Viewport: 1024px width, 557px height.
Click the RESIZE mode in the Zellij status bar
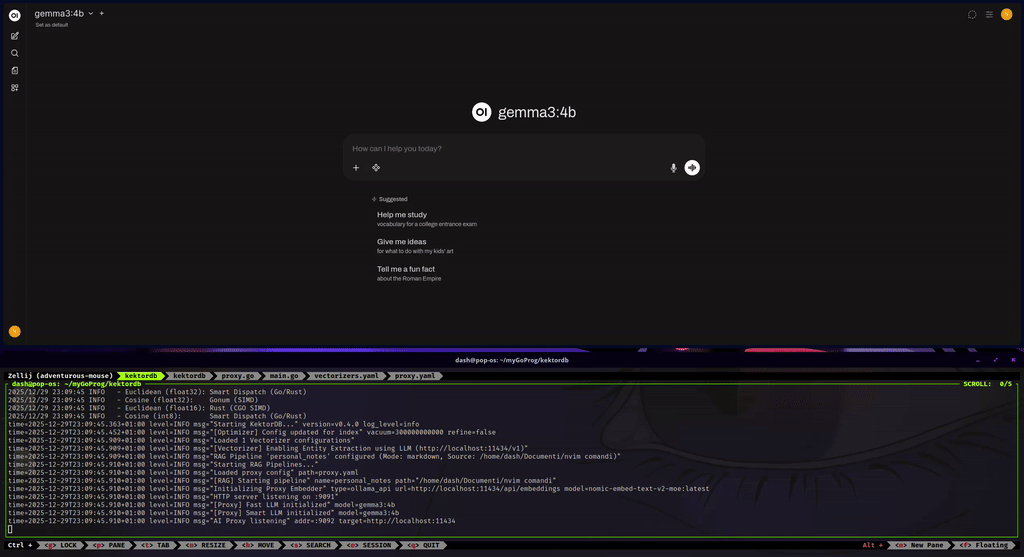(x=206, y=545)
